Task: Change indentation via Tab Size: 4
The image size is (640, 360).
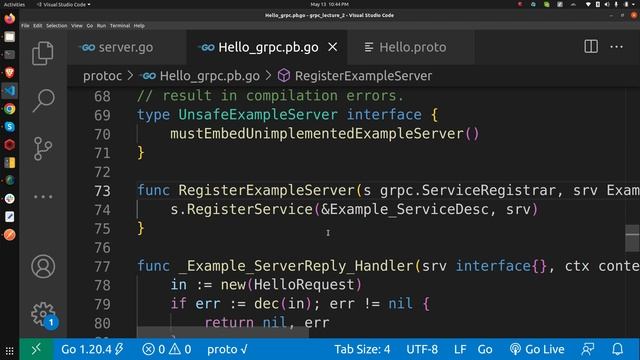Action: coord(362,349)
